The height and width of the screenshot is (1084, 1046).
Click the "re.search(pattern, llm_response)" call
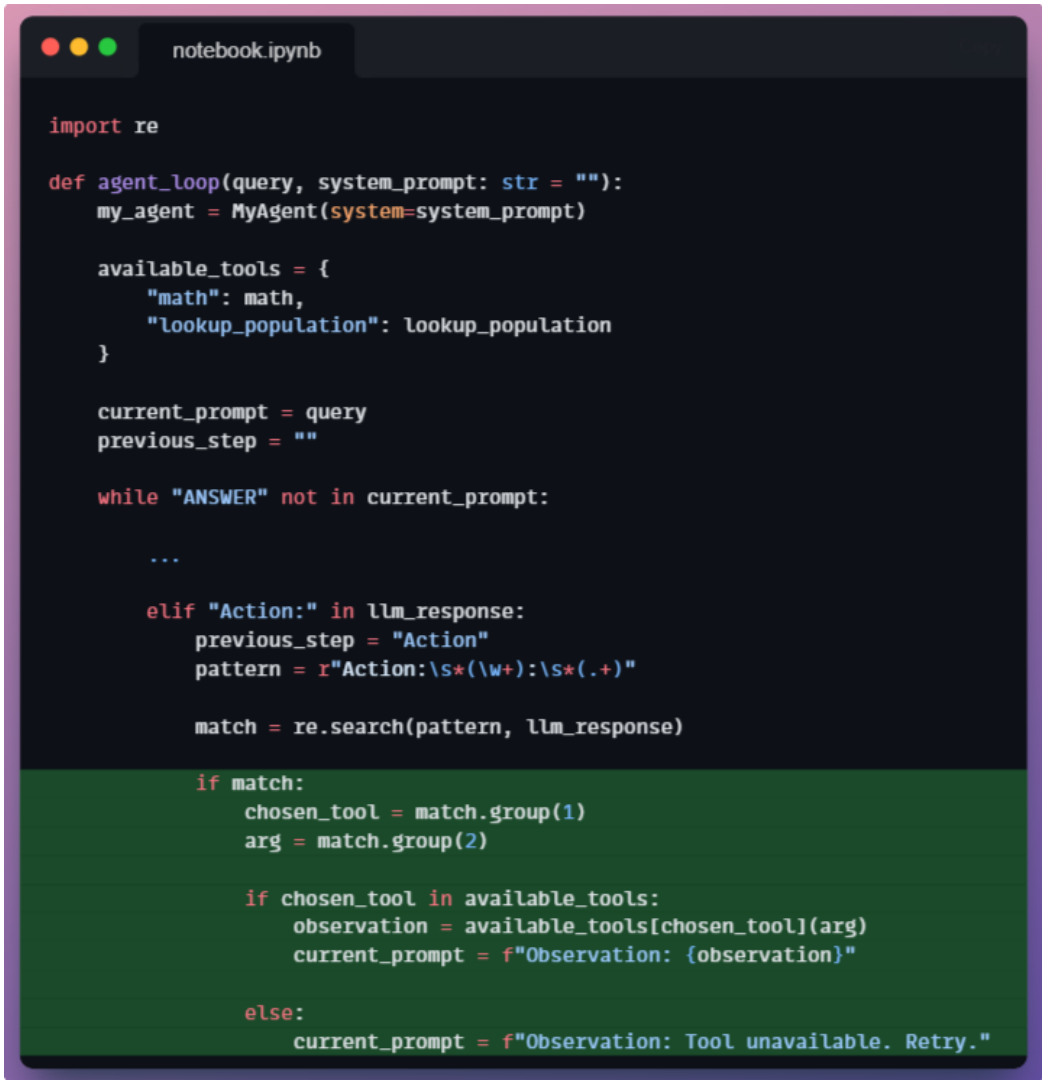488,727
